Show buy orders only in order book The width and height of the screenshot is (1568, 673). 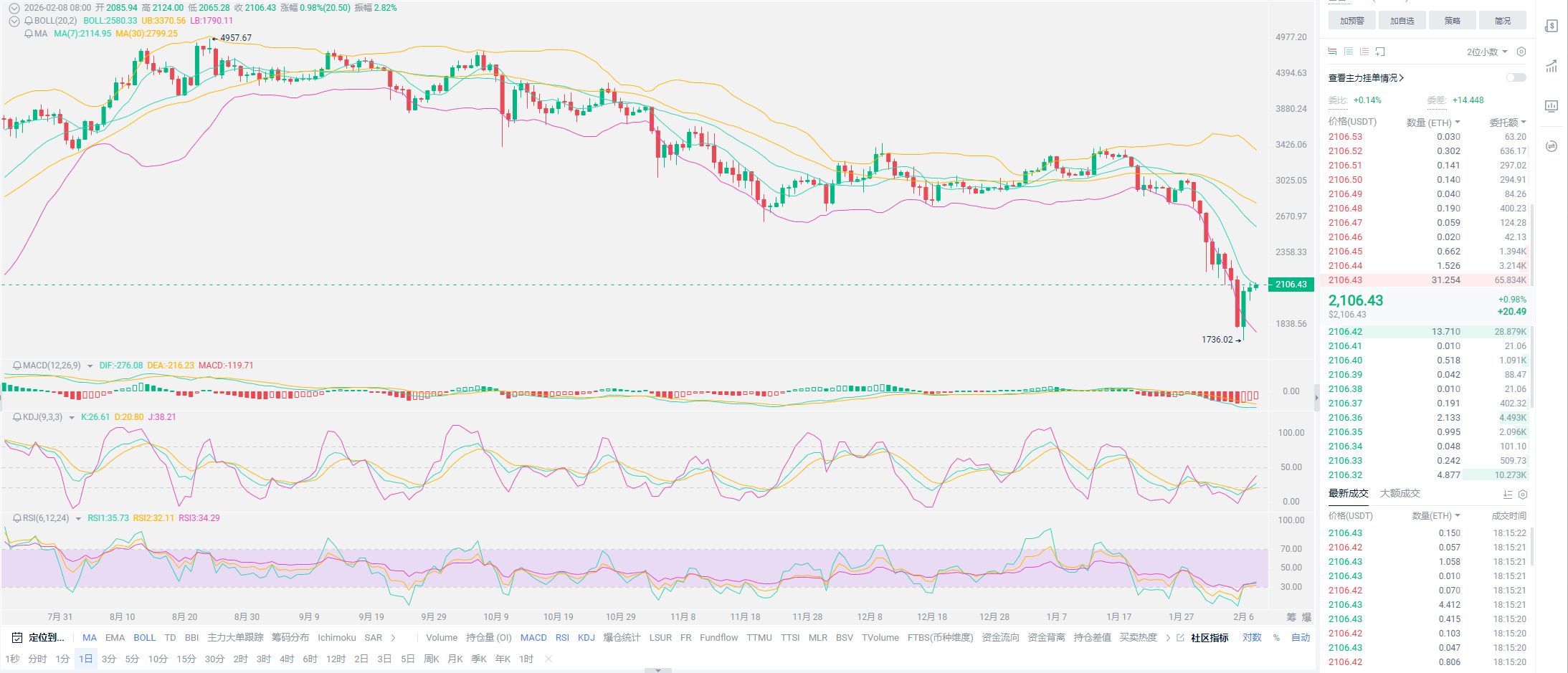click(1349, 52)
